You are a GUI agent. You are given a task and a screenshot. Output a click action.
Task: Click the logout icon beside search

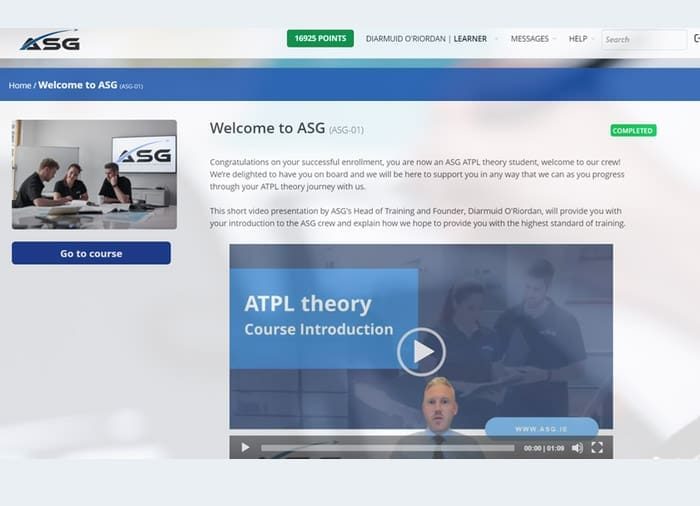click(x=696, y=39)
